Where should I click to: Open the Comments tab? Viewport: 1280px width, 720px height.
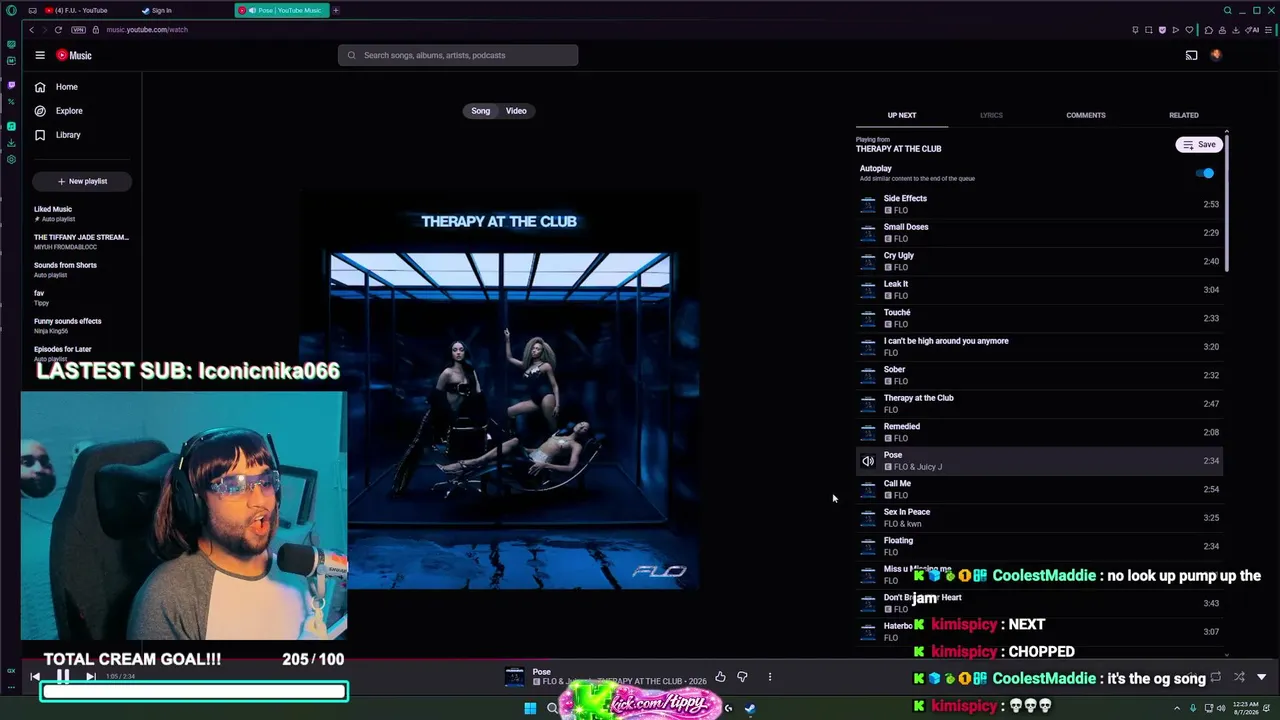1086,115
